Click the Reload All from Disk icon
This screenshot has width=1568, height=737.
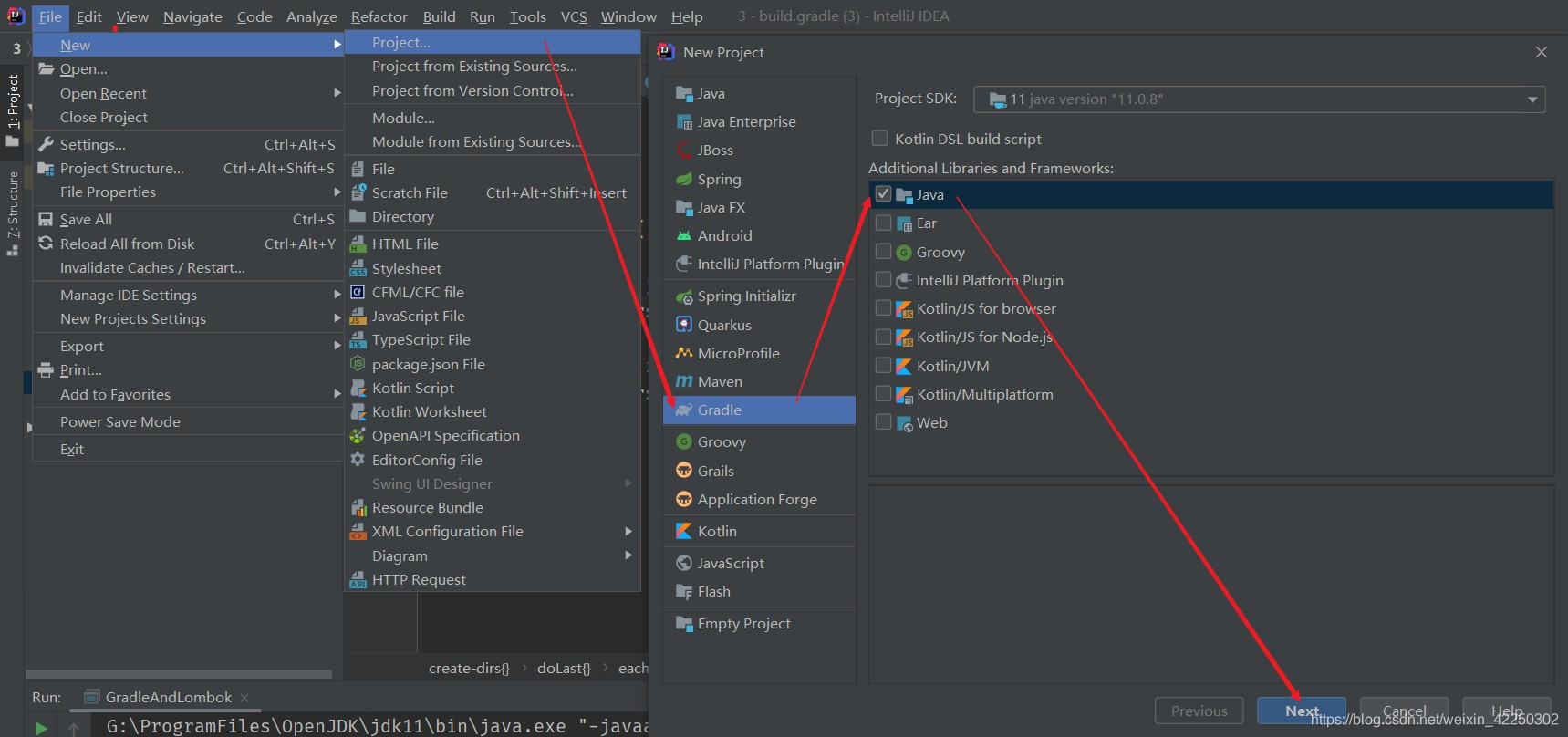coord(46,244)
